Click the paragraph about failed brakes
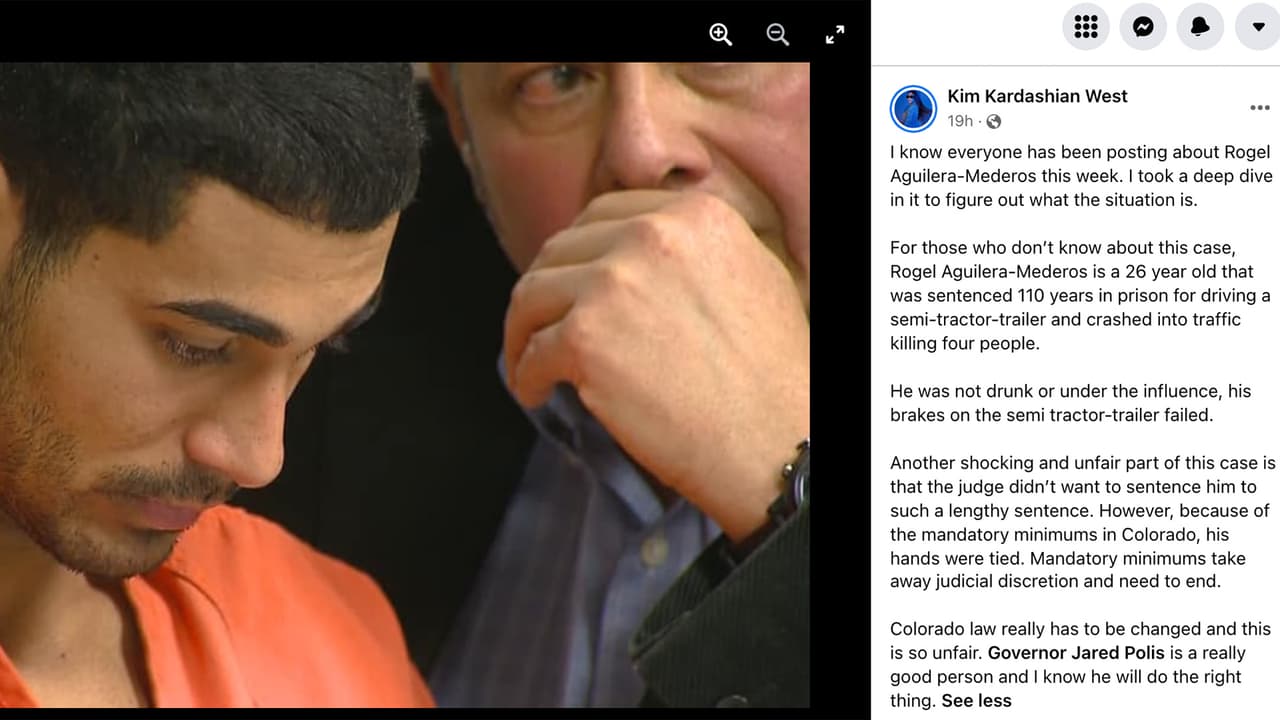Screen dimensions: 1280x720 click(x=1070, y=403)
